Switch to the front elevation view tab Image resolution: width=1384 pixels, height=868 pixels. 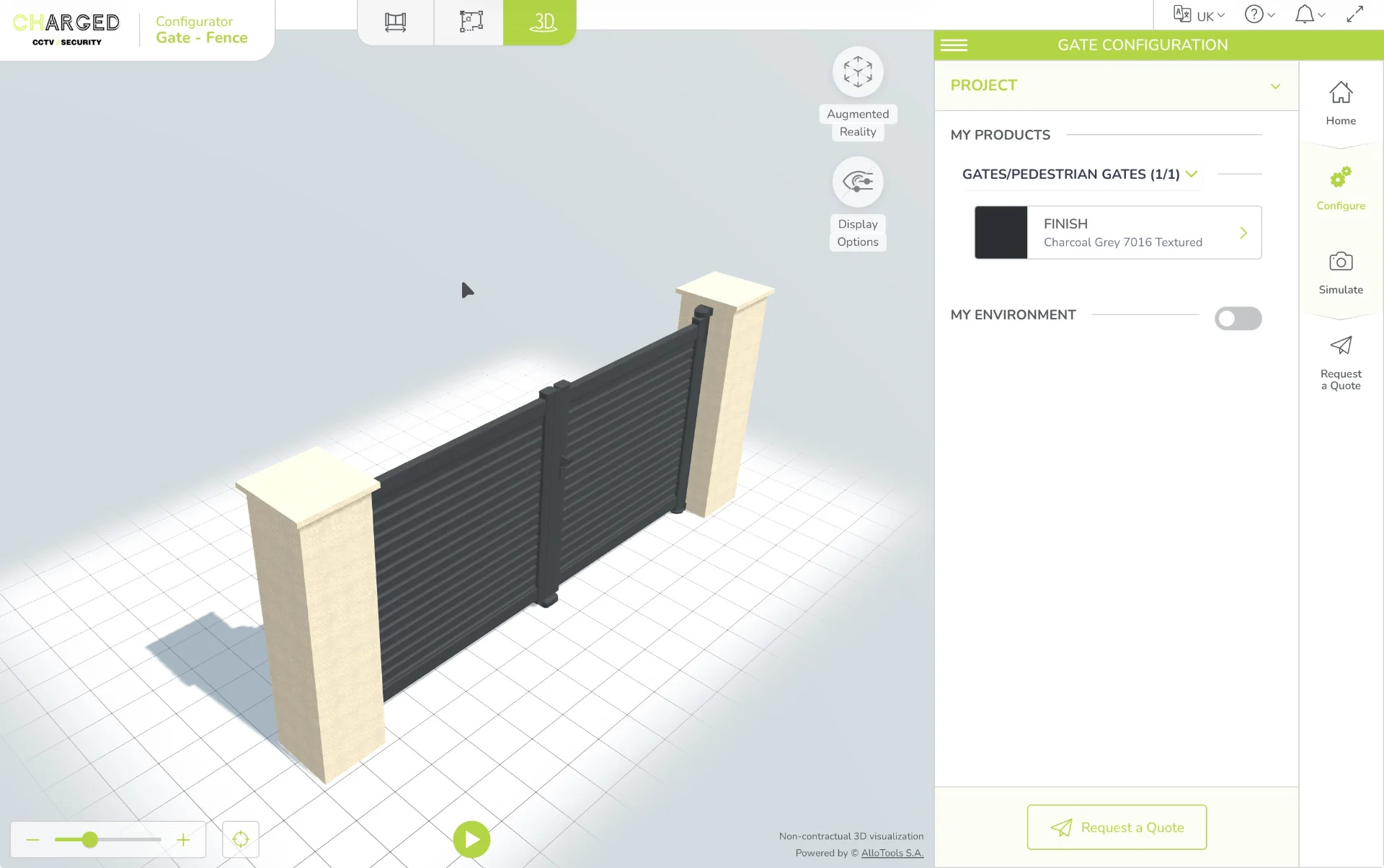[395, 22]
